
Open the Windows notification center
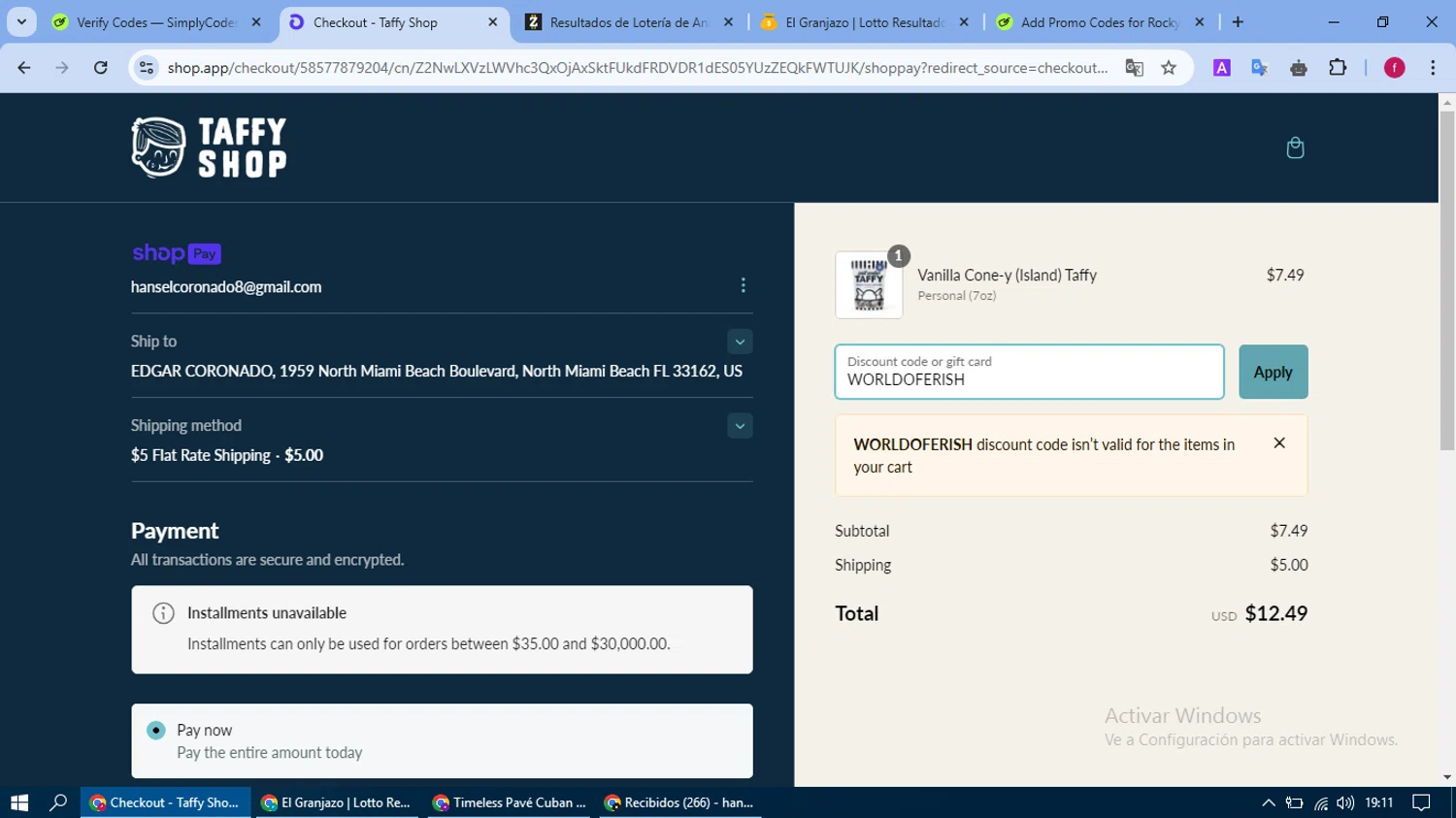coord(1421,802)
